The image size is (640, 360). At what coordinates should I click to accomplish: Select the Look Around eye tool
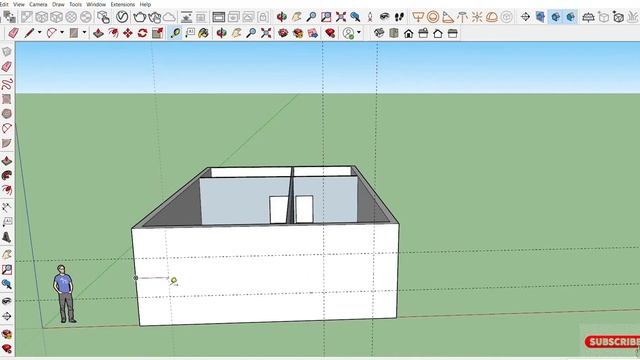(384, 17)
